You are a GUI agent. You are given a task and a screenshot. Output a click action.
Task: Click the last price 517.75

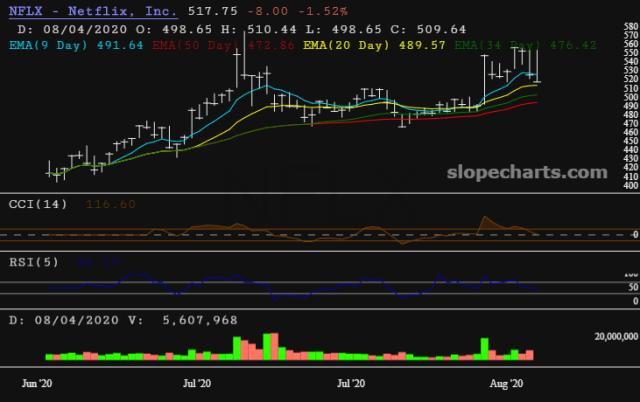213,11
